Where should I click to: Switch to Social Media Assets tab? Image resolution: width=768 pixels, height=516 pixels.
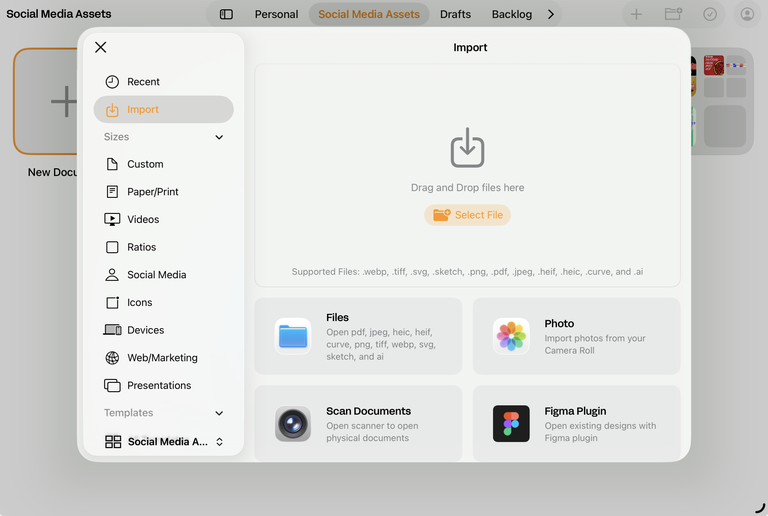(369, 14)
